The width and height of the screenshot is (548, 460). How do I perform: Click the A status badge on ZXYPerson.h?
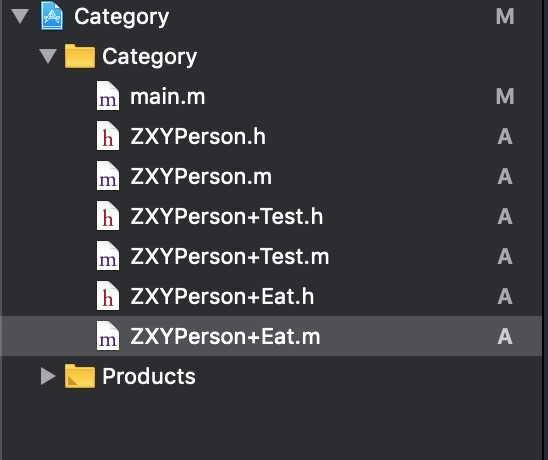point(505,136)
